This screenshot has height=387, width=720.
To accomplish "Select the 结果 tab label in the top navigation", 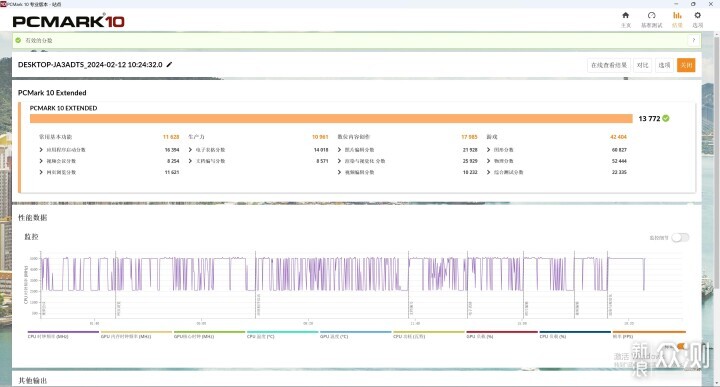I will 677,25.
